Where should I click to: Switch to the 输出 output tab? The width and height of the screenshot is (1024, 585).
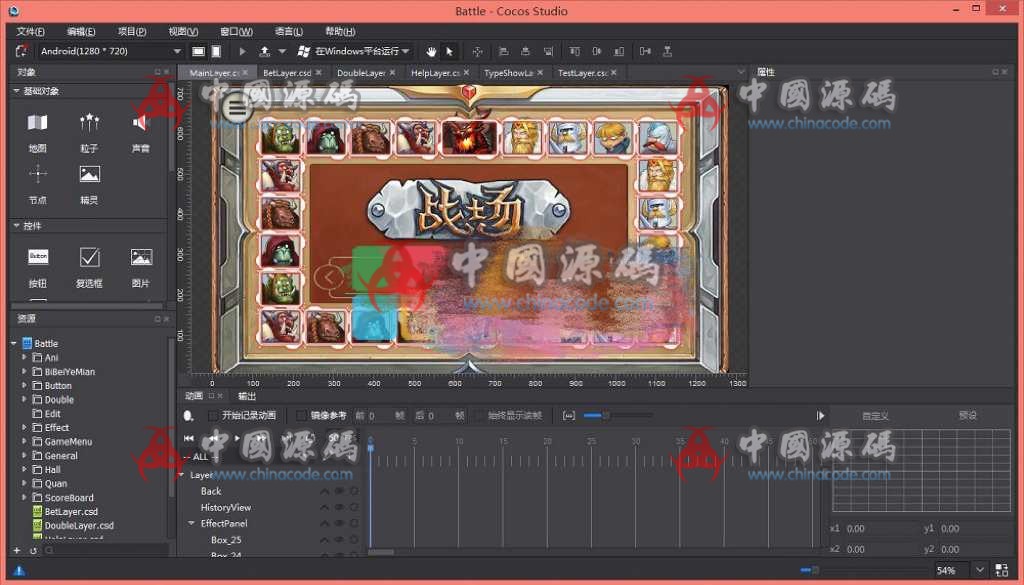point(247,396)
